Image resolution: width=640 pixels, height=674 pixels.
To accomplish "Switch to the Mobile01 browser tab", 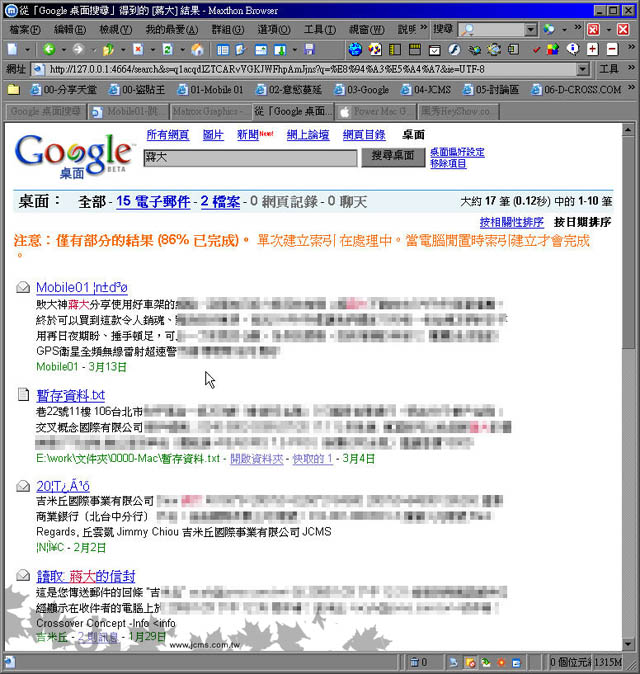I will coord(128,112).
